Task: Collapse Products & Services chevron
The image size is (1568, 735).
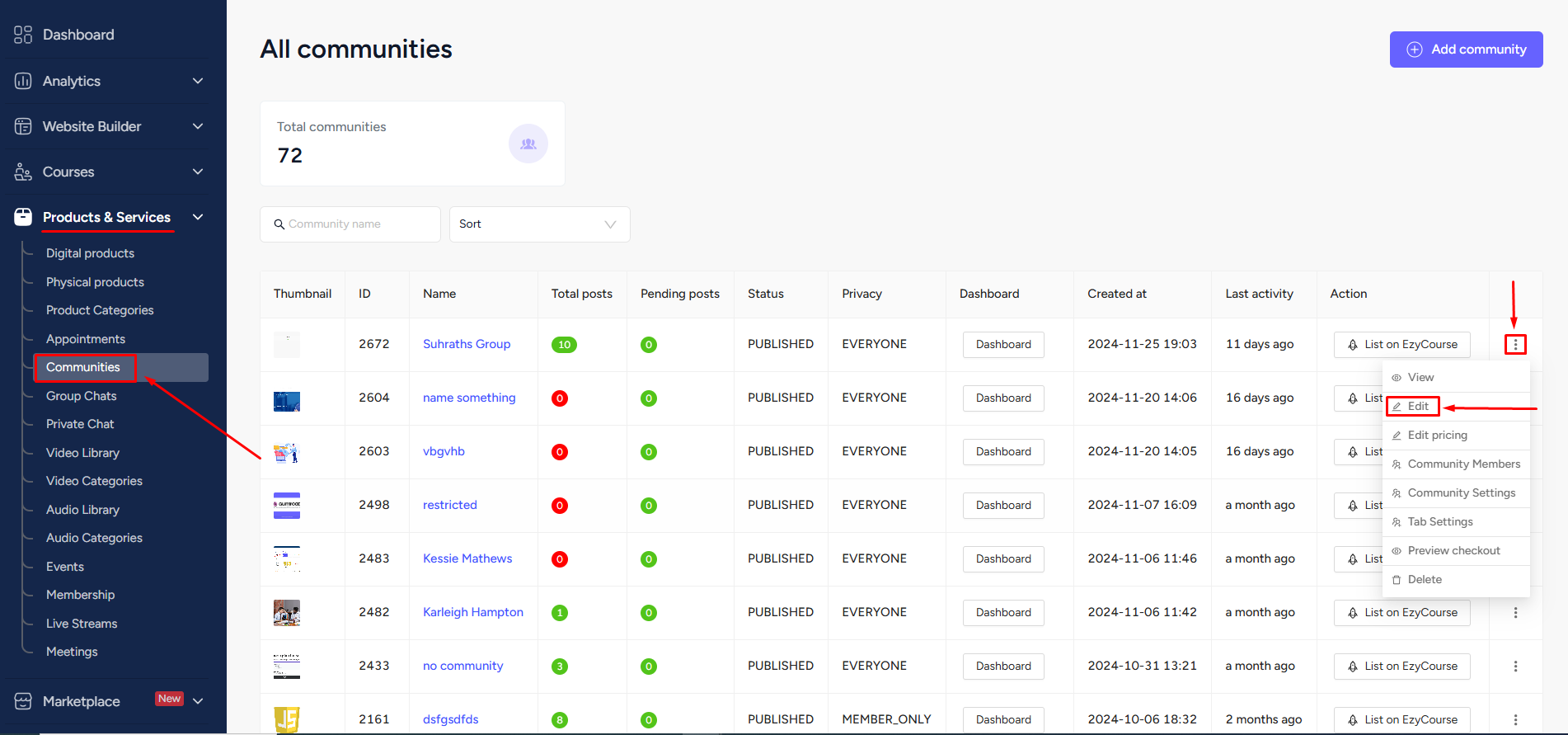Action: 198,217
